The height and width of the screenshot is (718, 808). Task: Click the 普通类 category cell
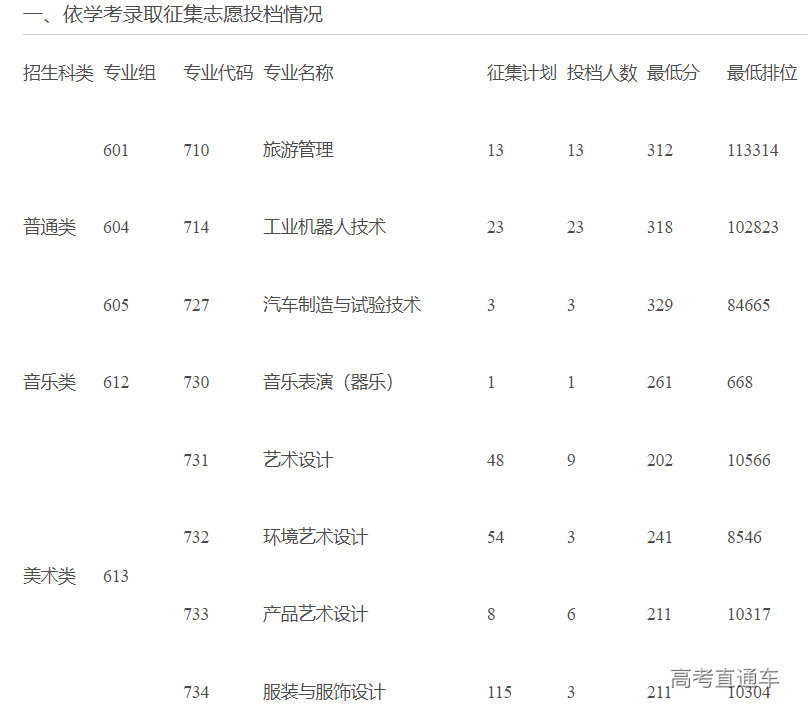click(x=50, y=227)
